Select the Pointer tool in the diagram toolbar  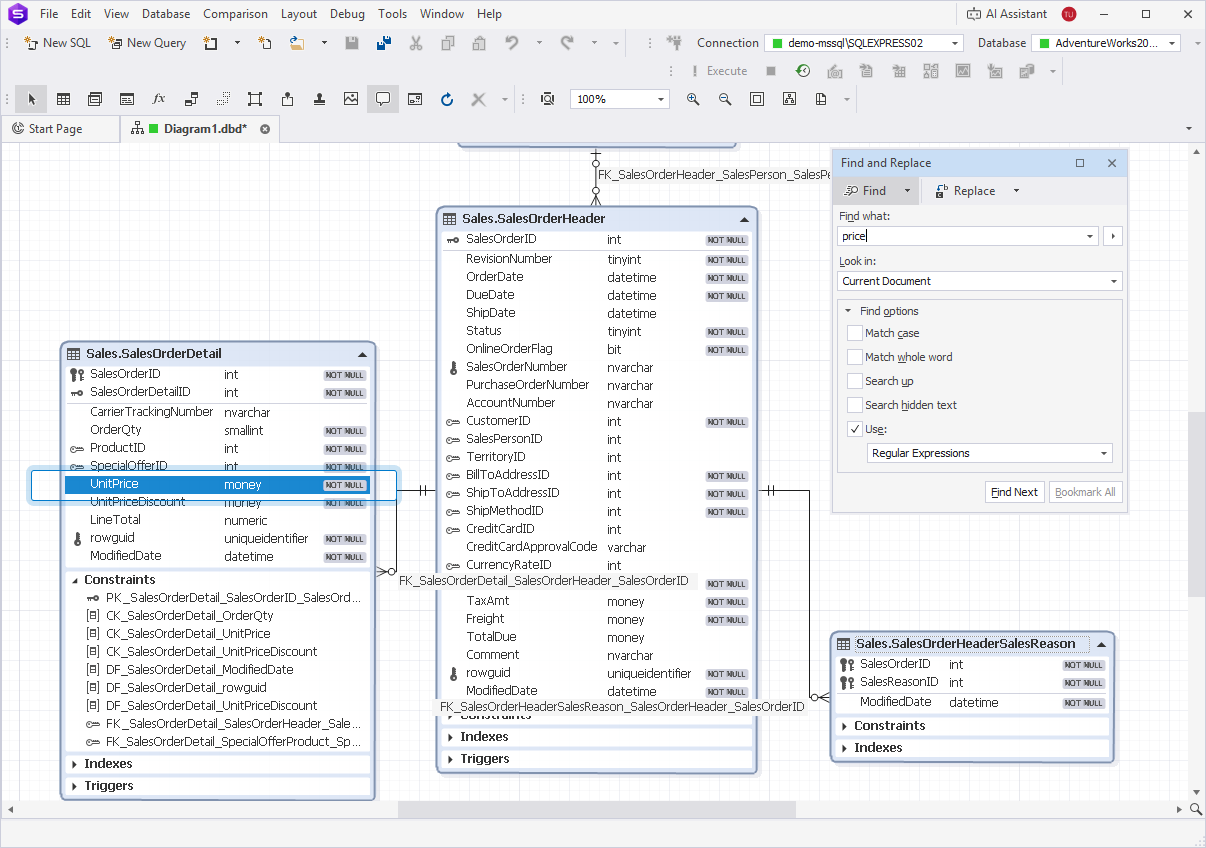point(31,98)
